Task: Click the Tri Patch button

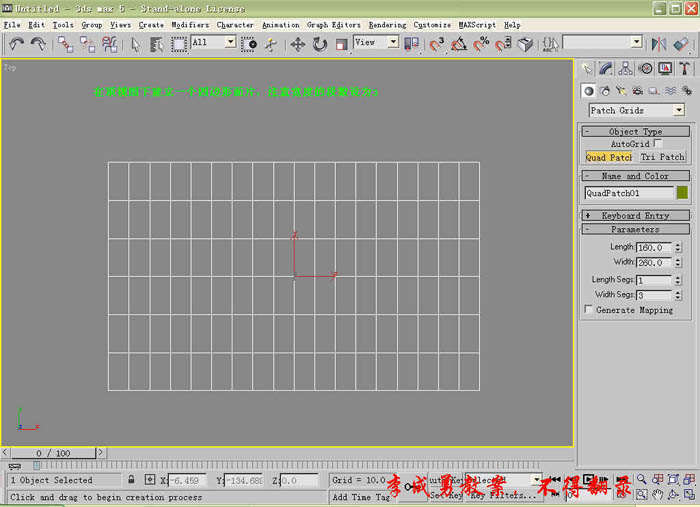Action: (x=662, y=157)
